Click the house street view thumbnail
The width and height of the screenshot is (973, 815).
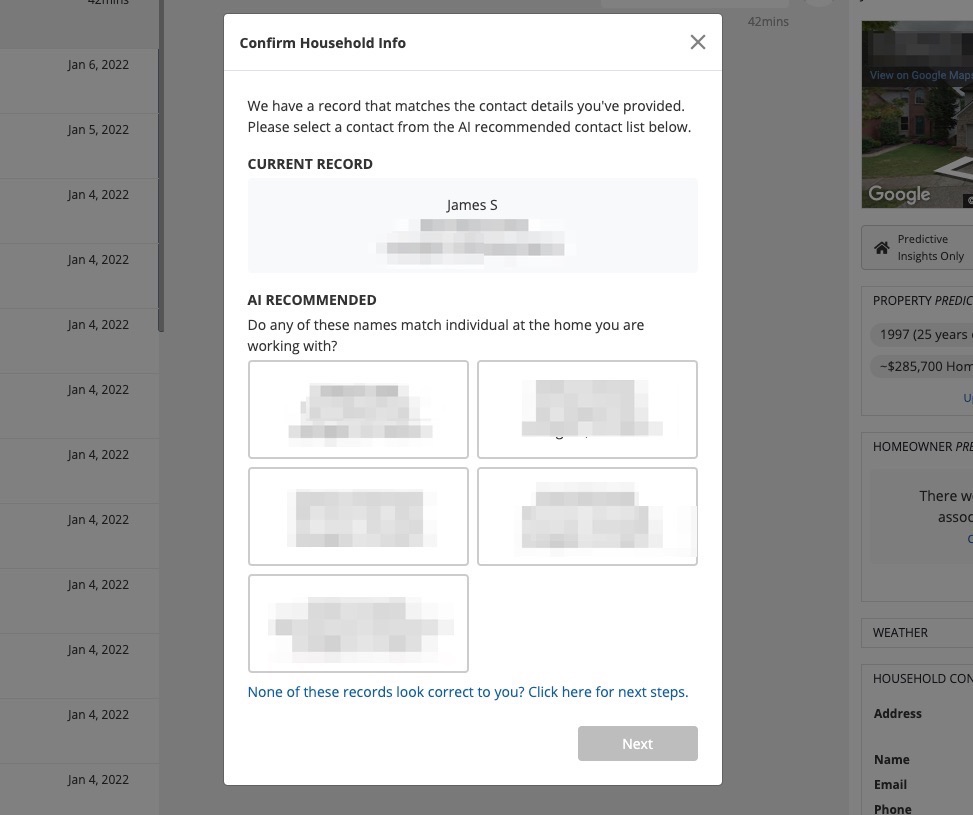(x=917, y=130)
